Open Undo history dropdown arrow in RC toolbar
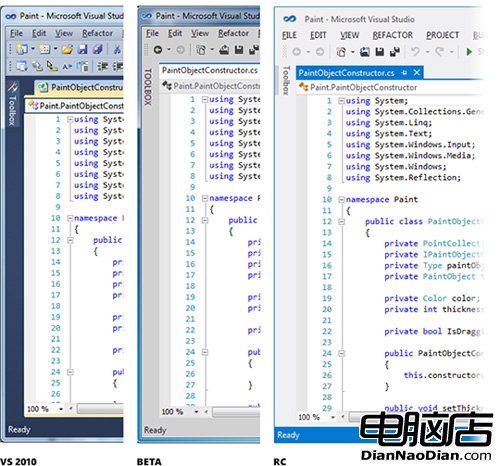 [x=428, y=52]
